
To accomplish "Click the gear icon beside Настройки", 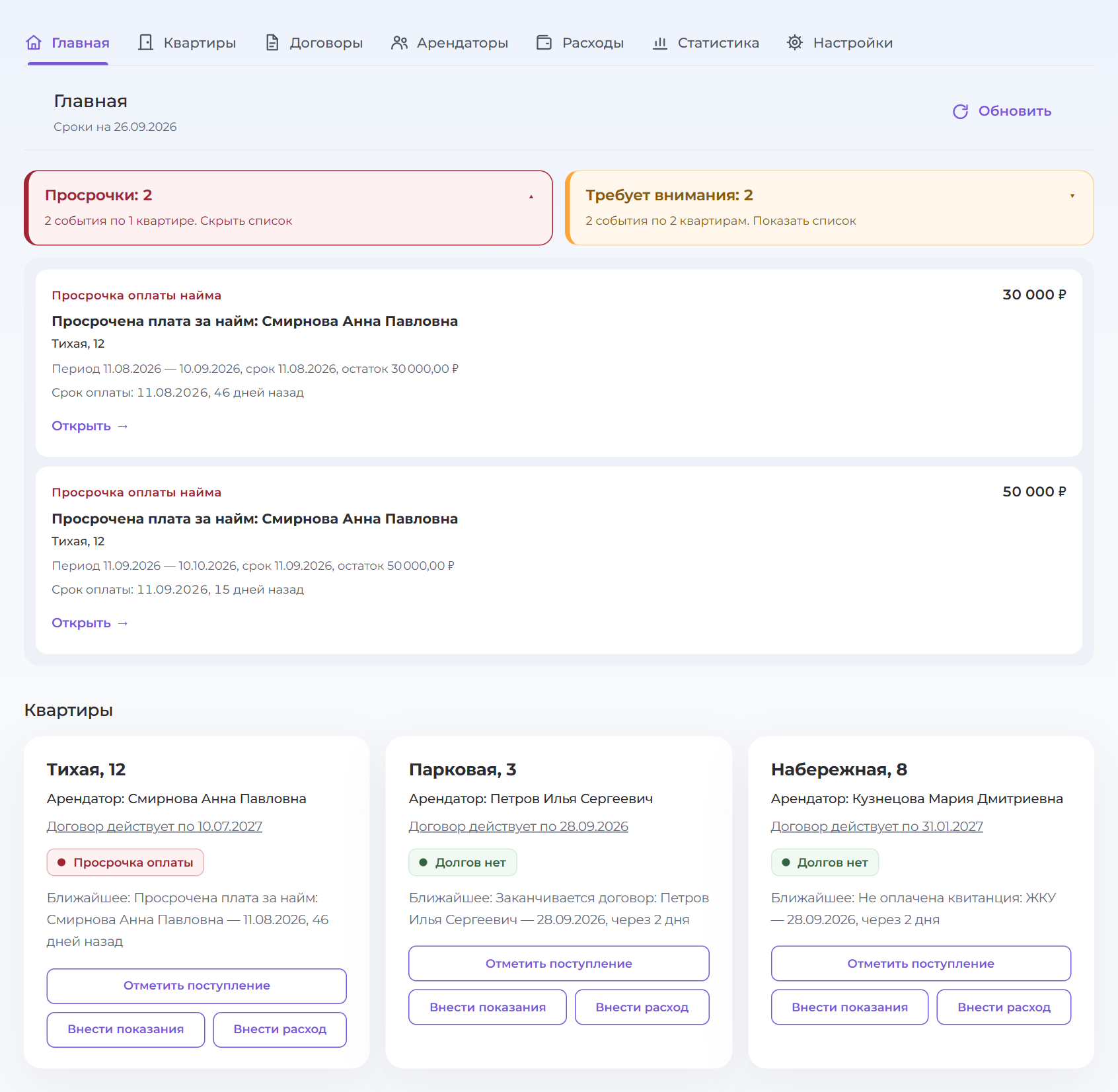I will coord(795,43).
